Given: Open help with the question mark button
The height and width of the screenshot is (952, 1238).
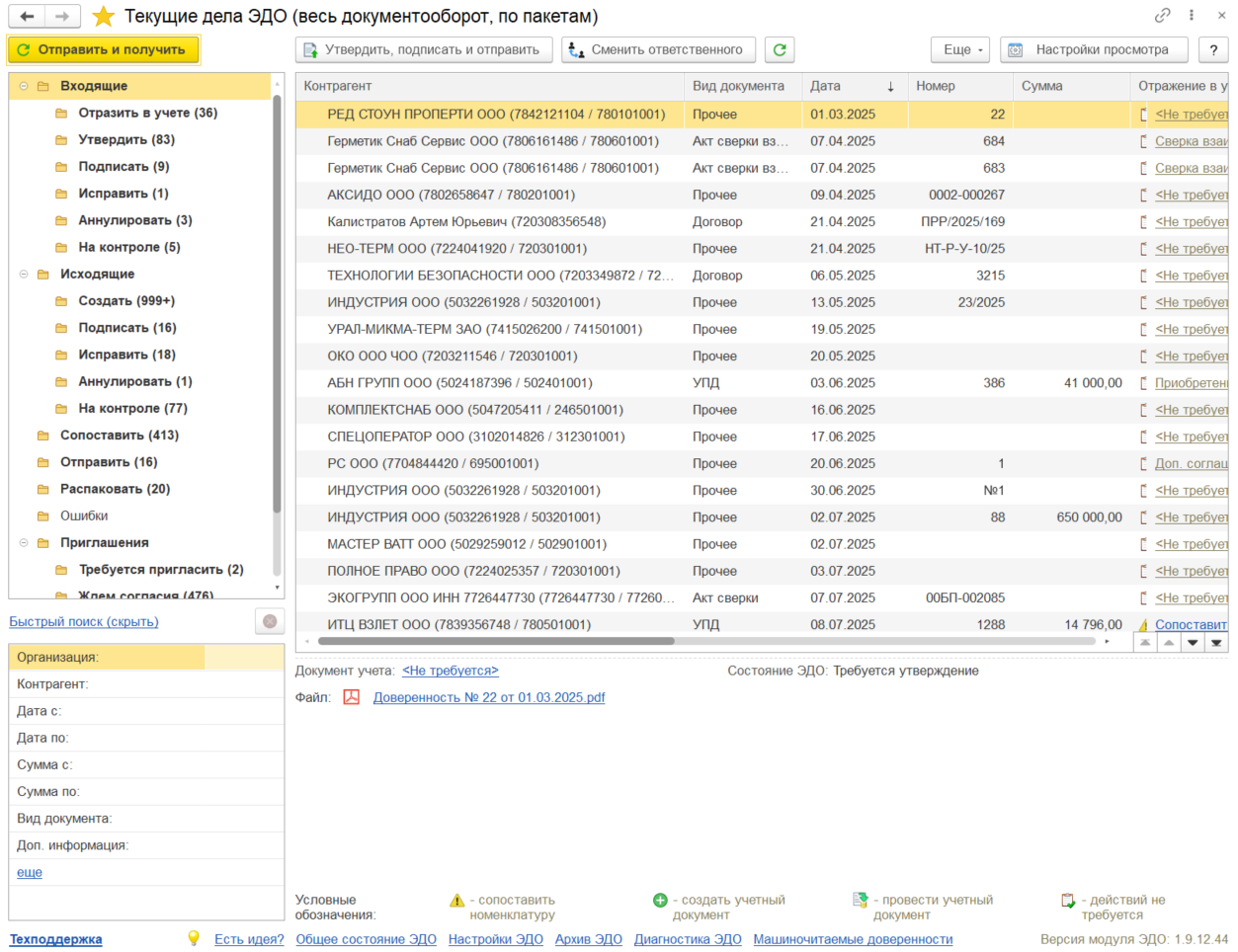Looking at the screenshot, I should coord(1213,49).
